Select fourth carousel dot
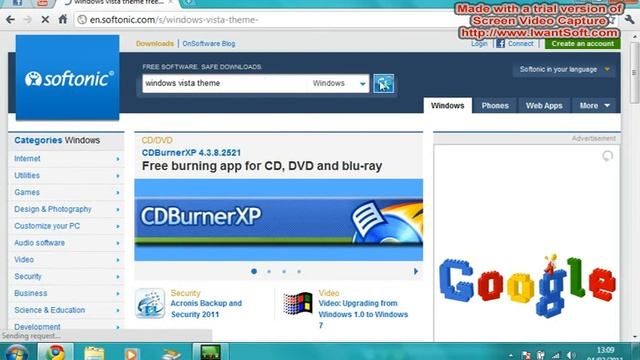The width and height of the screenshot is (640, 360). [x=299, y=271]
